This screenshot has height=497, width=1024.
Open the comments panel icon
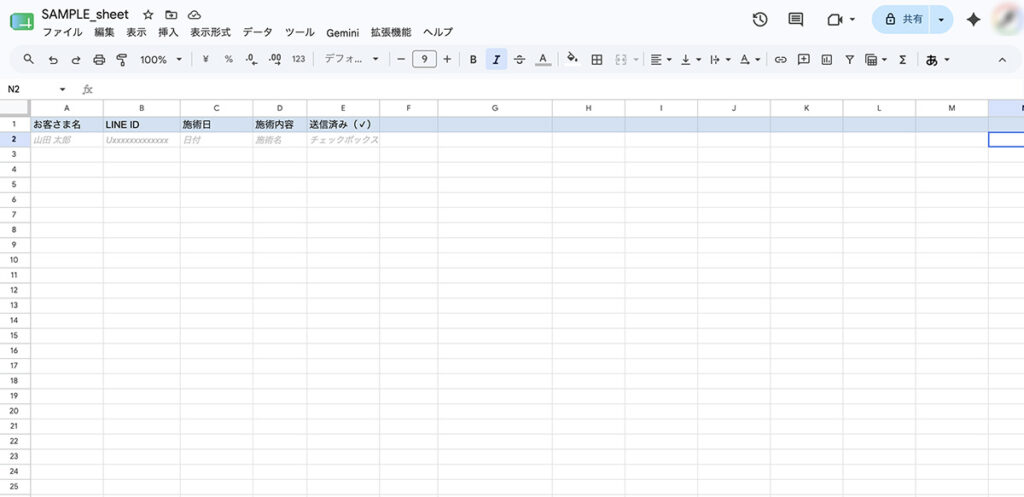795,20
